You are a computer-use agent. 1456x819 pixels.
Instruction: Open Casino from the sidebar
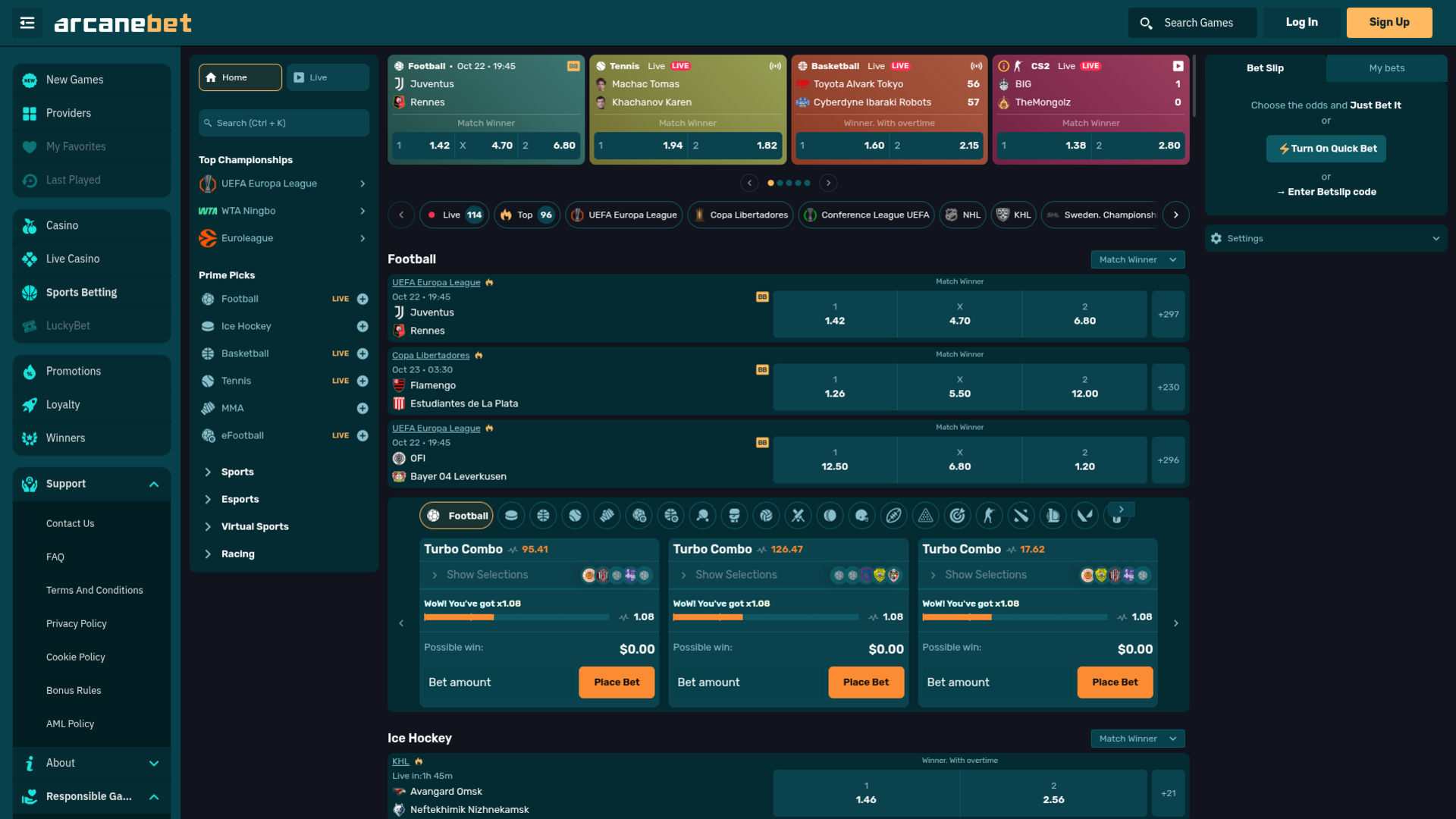pyautogui.click(x=92, y=225)
